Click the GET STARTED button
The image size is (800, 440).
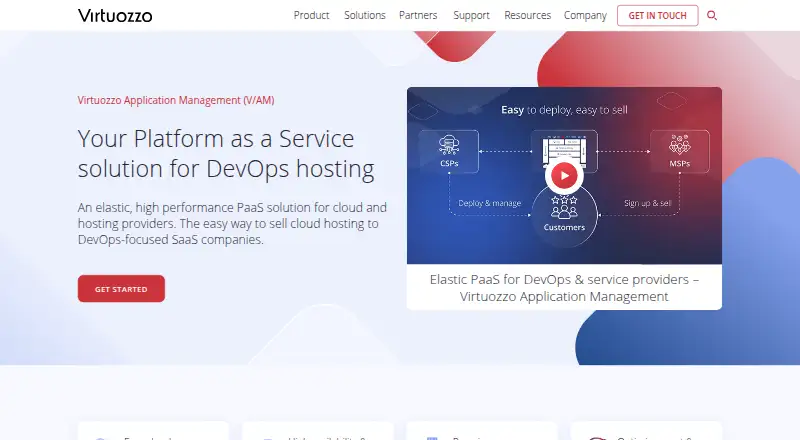click(121, 289)
